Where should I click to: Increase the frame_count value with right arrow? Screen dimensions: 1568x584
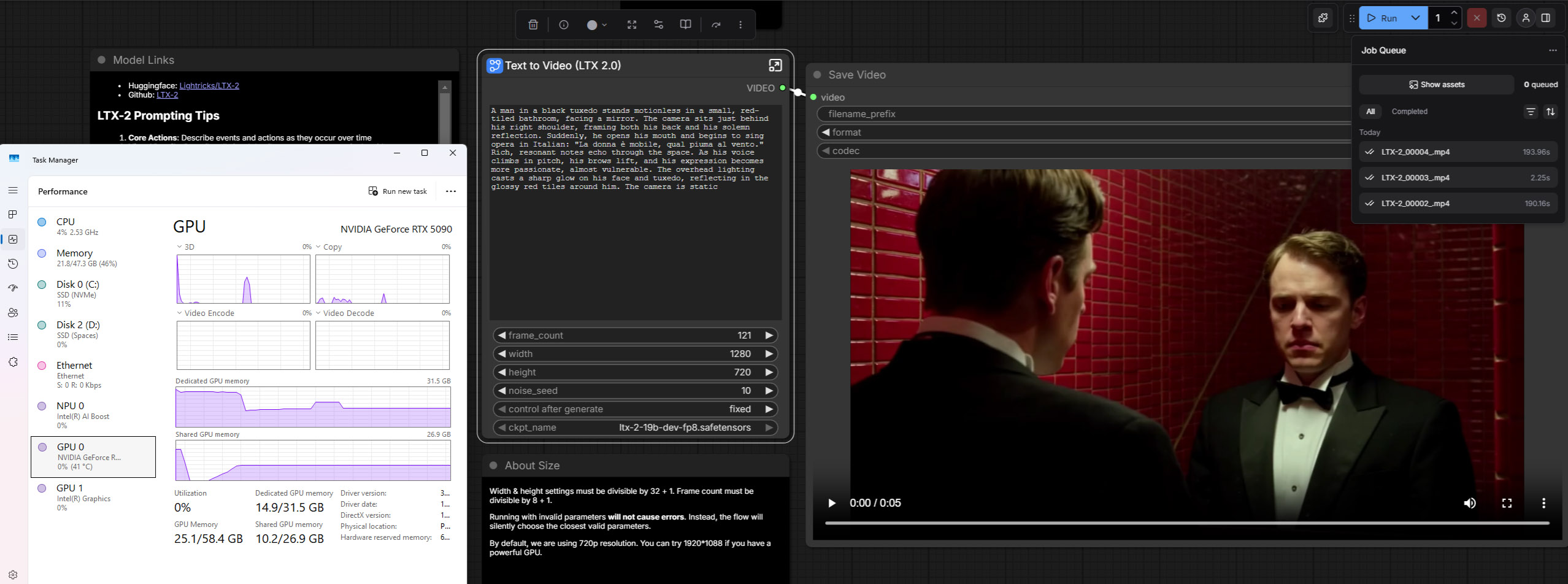point(769,336)
